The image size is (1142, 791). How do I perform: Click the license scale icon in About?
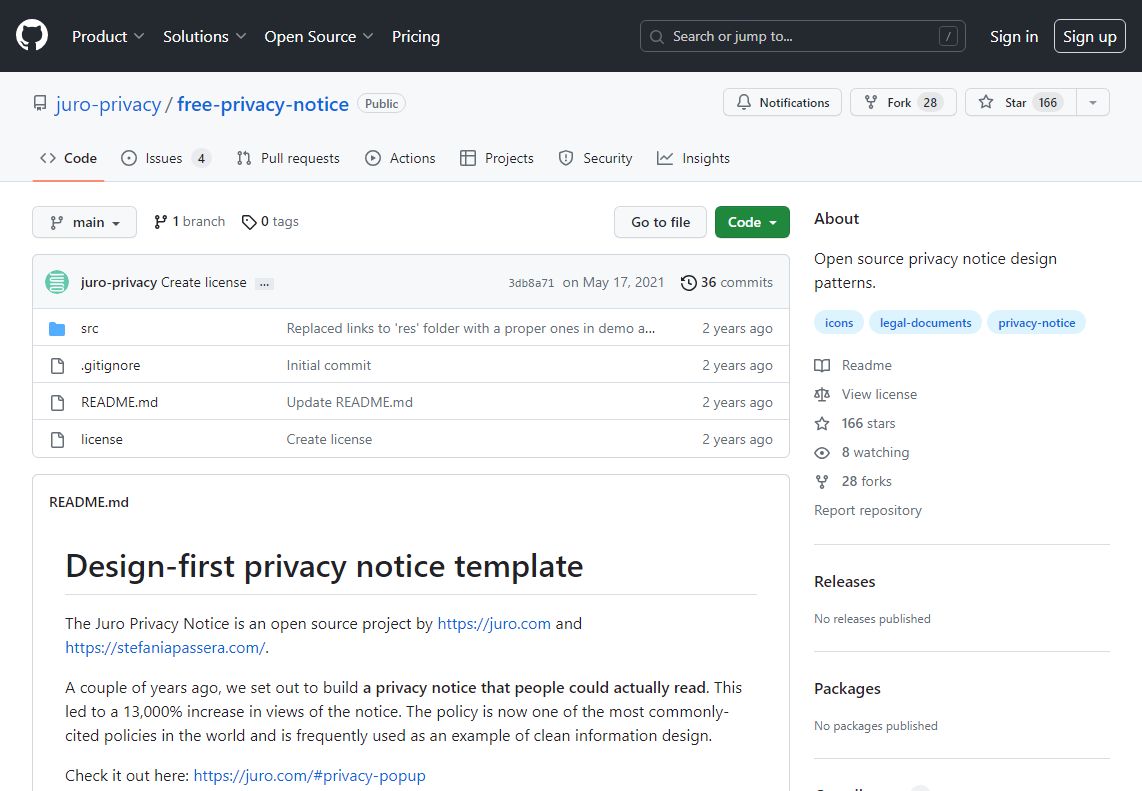[x=822, y=395]
